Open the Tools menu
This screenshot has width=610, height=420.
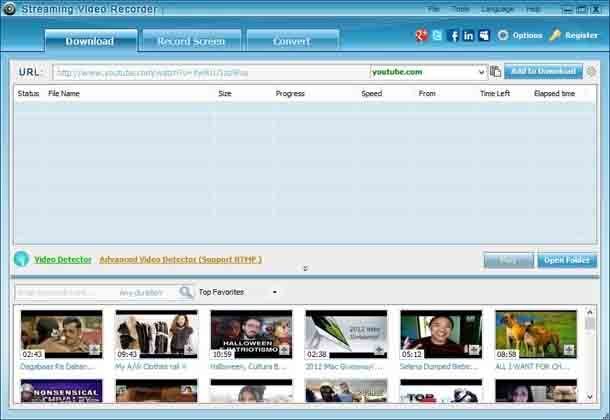[461, 9]
